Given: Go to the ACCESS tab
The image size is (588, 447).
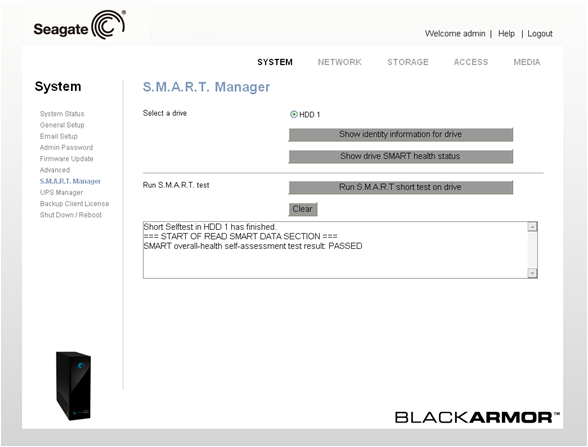Looking at the screenshot, I should point(471,62).
